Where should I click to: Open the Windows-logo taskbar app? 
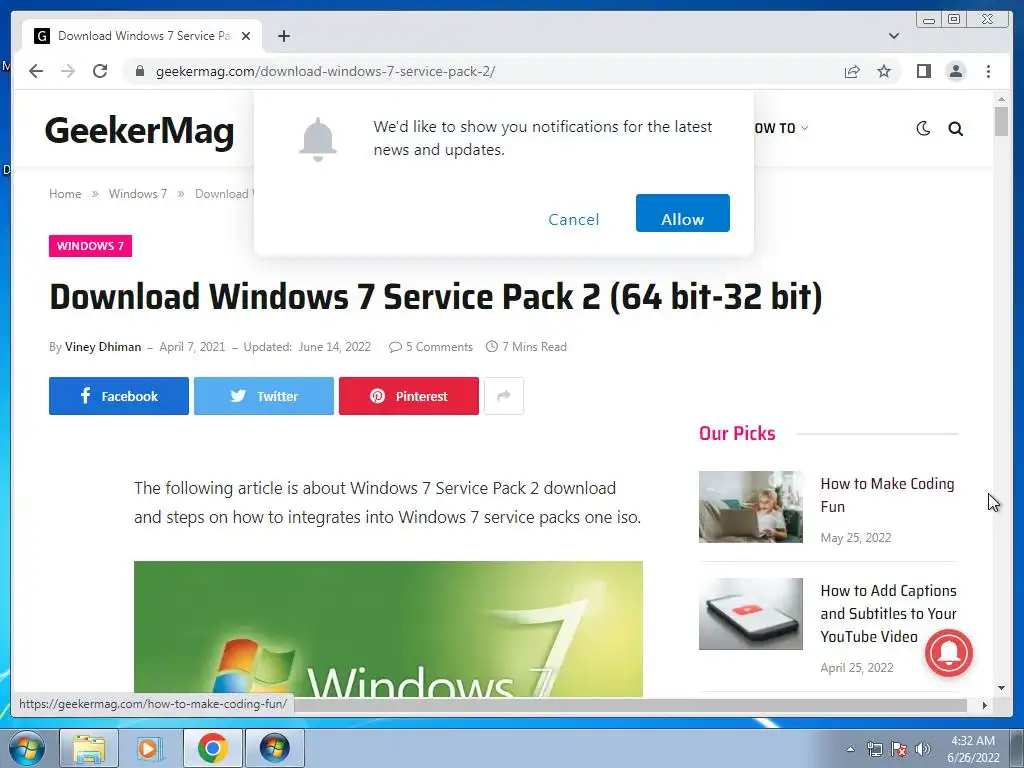coord(274,748)
